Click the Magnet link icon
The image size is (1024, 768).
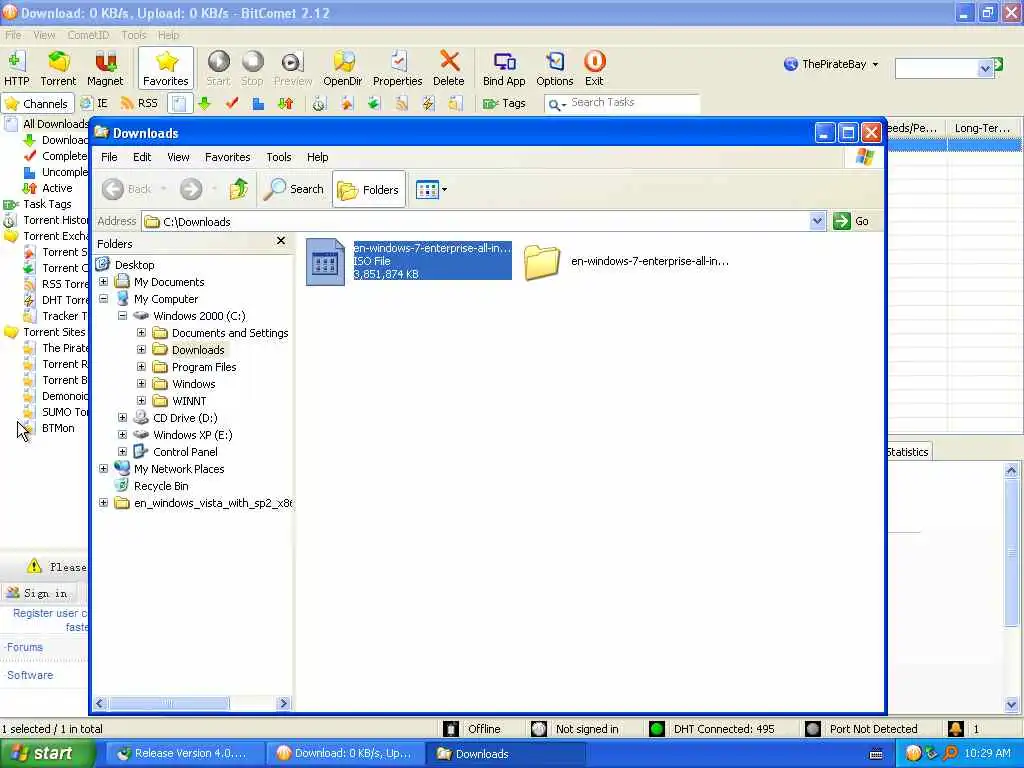(105, 68)
